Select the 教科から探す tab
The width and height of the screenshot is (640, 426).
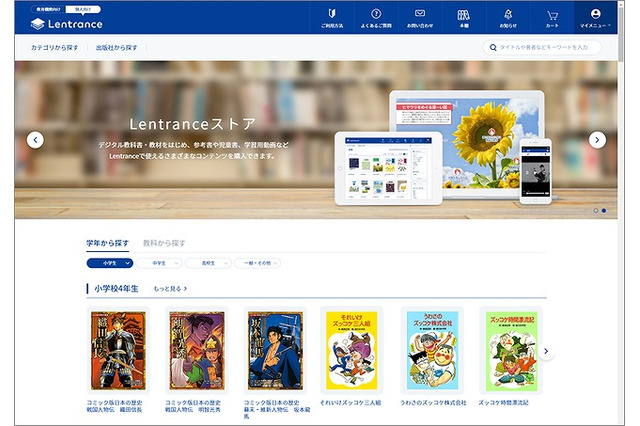point(164,244)
